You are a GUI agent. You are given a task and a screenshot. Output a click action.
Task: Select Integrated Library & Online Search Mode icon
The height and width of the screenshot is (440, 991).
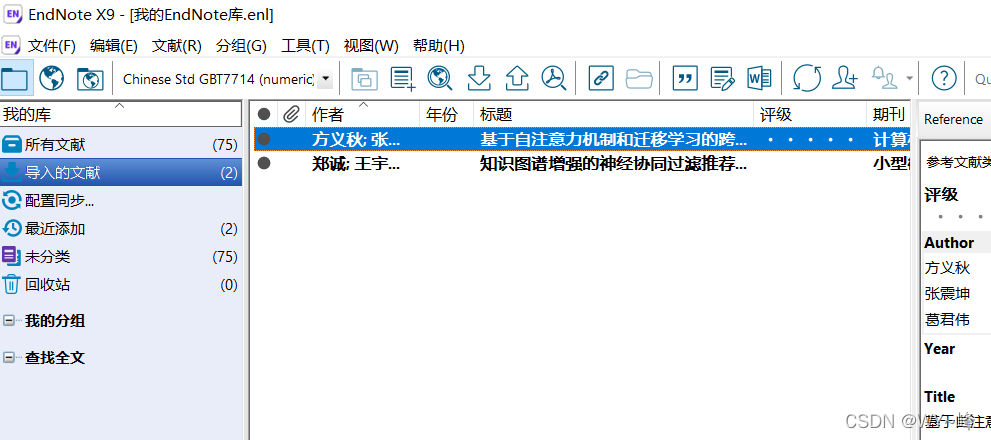(90, 78)
